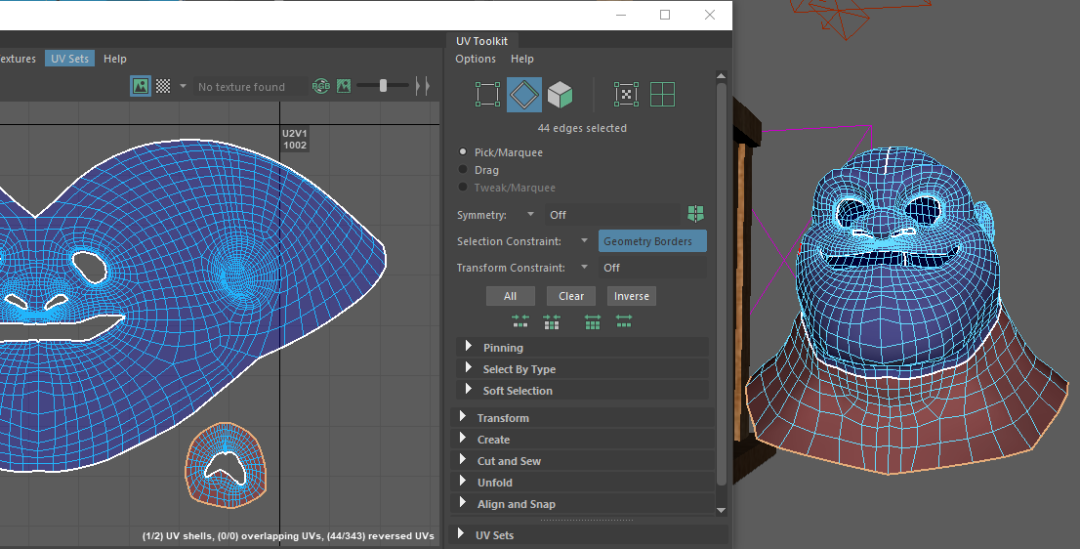Toggle the checkered tile pattern icon
Image resolution: width=1080 pixels, height=549 pixels.
[163, 87]
